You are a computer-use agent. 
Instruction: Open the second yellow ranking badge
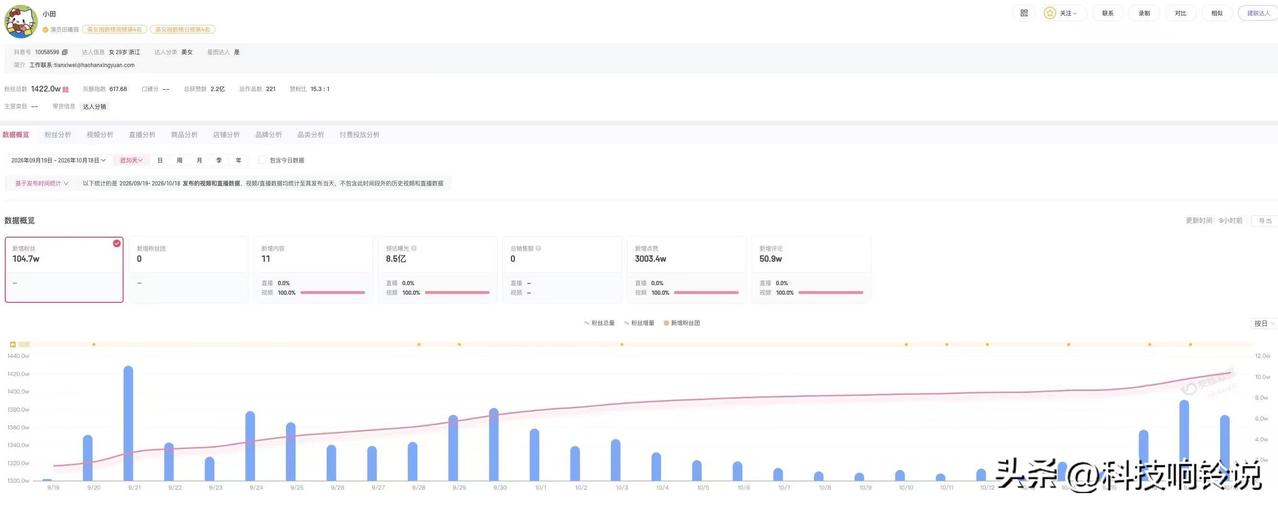(182, 30)
